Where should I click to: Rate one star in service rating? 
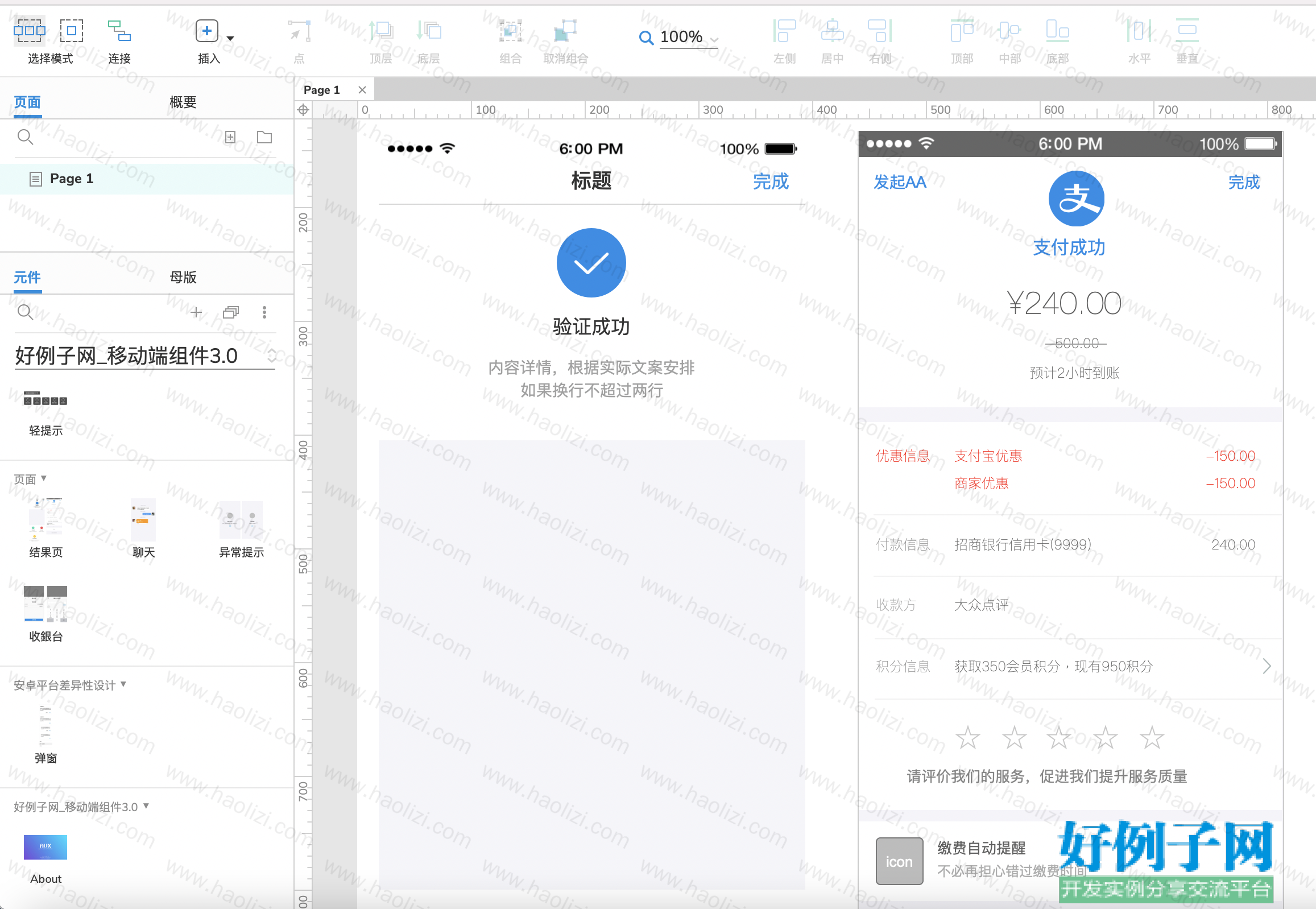[967, 738]
